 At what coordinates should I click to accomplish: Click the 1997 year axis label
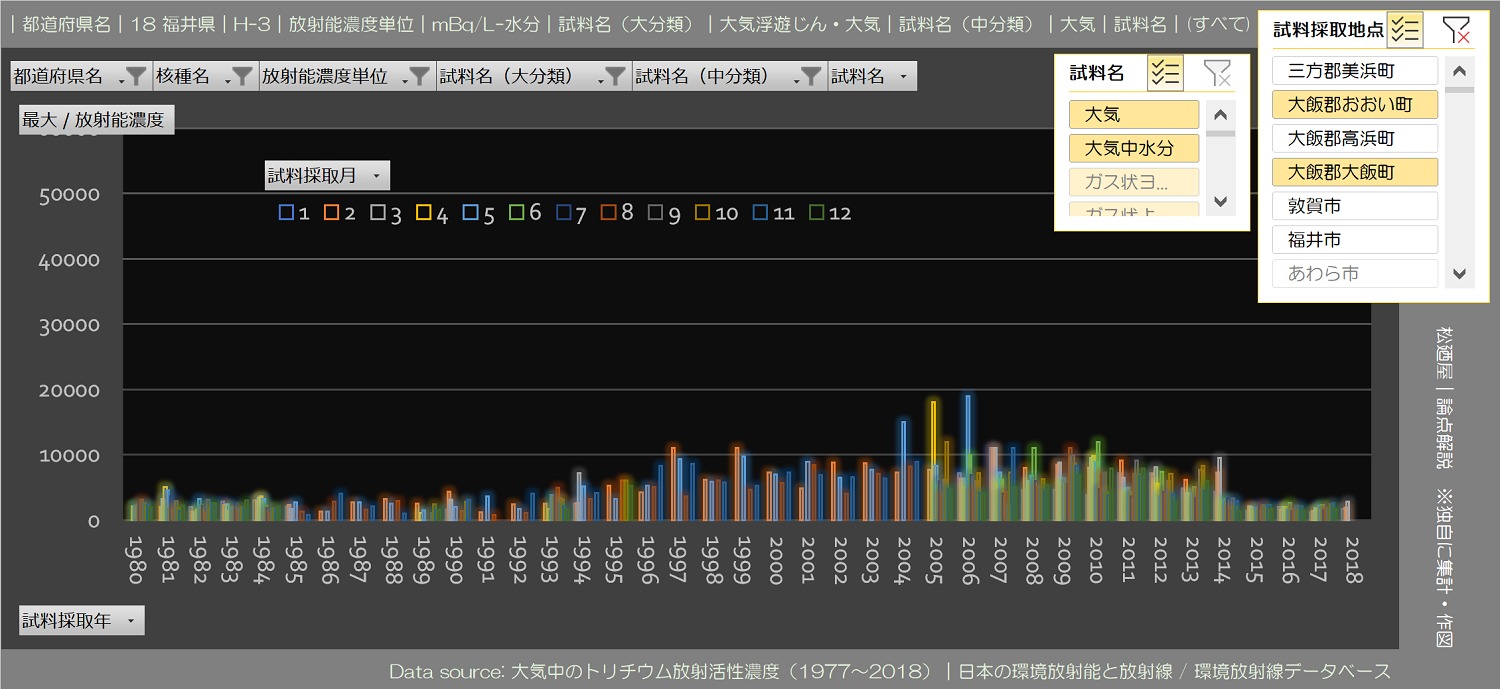click(680, 560)
